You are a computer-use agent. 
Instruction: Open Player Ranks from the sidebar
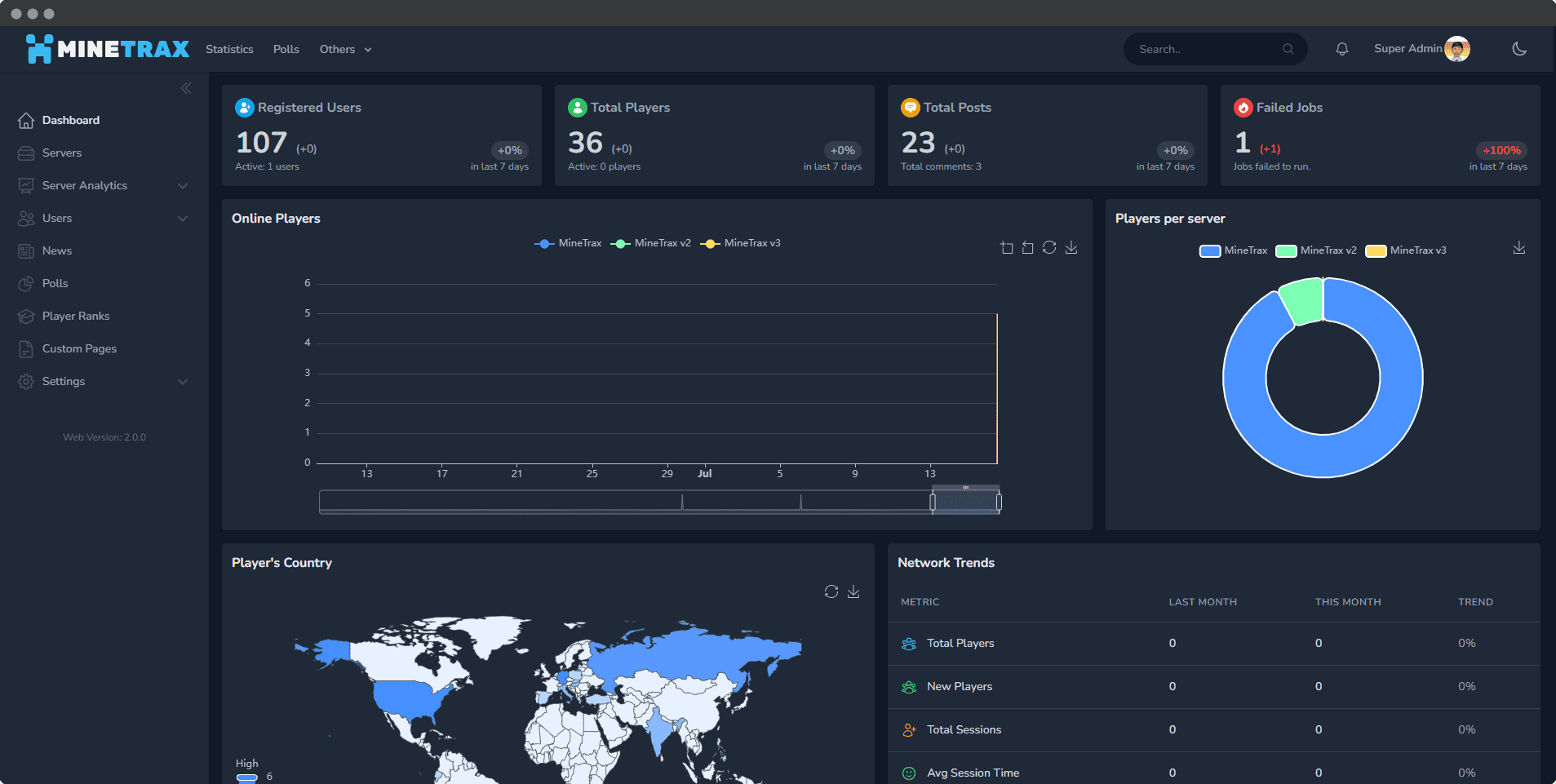coord(76,316)
